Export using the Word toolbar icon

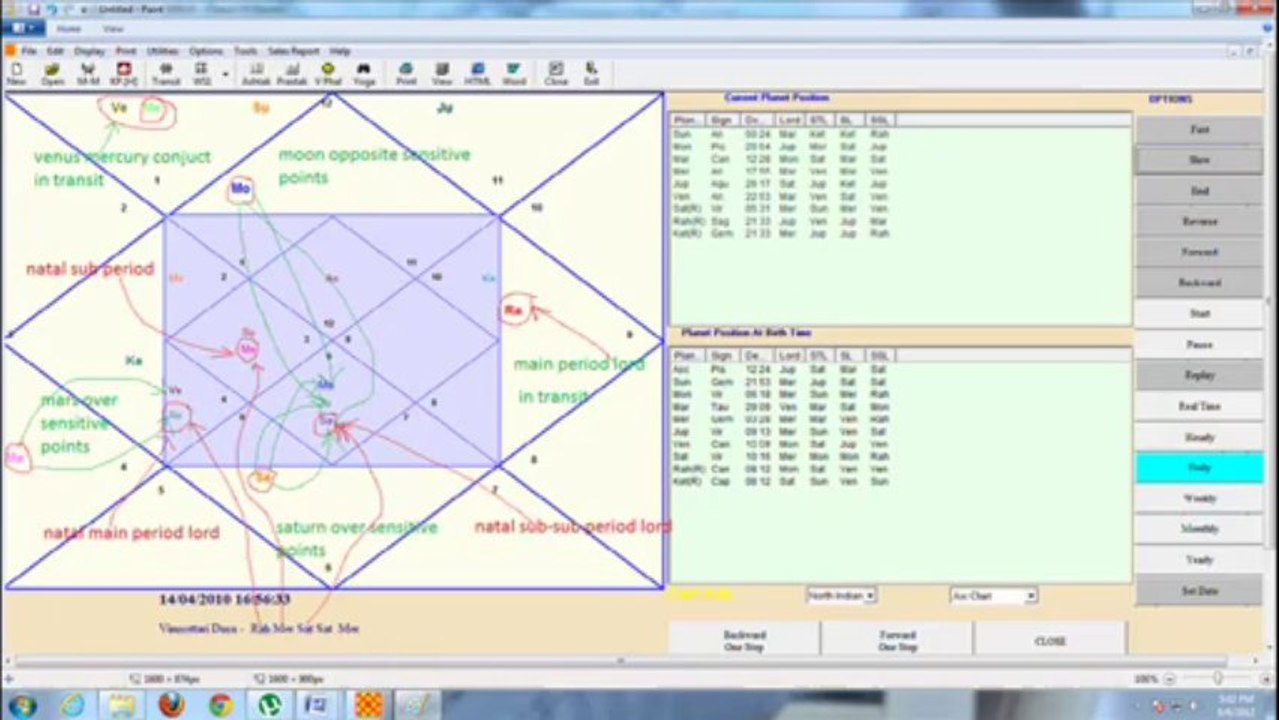tap(514, 74)
